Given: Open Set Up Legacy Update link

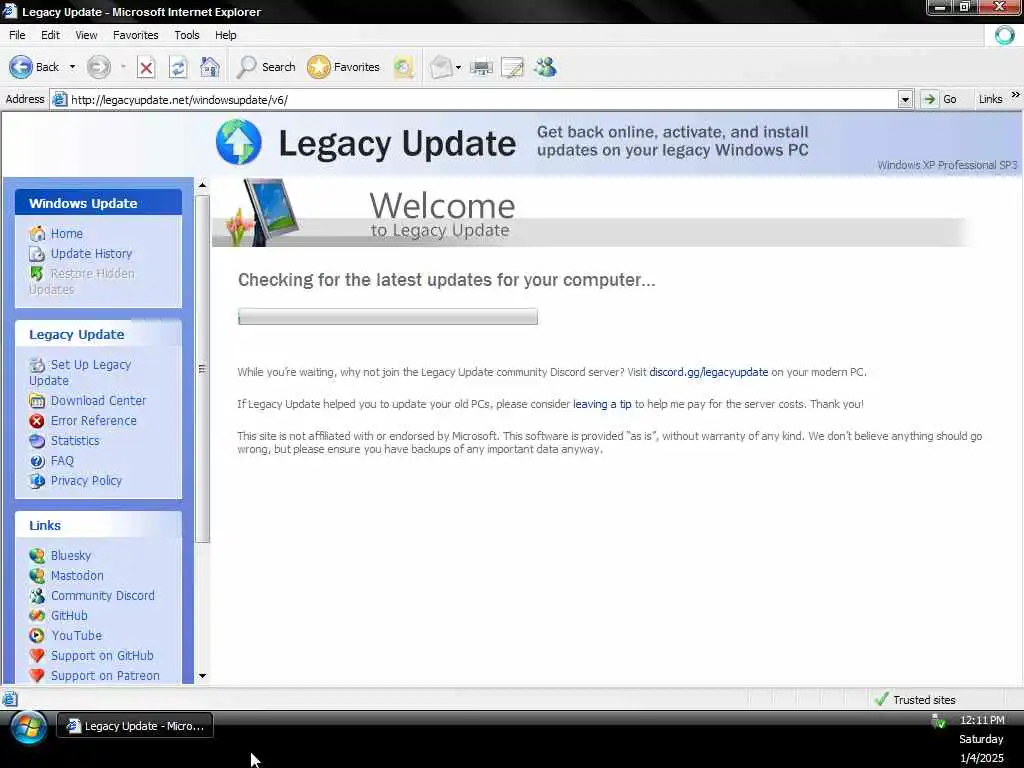Looking at the screenshot, I should tap(80, 372).
